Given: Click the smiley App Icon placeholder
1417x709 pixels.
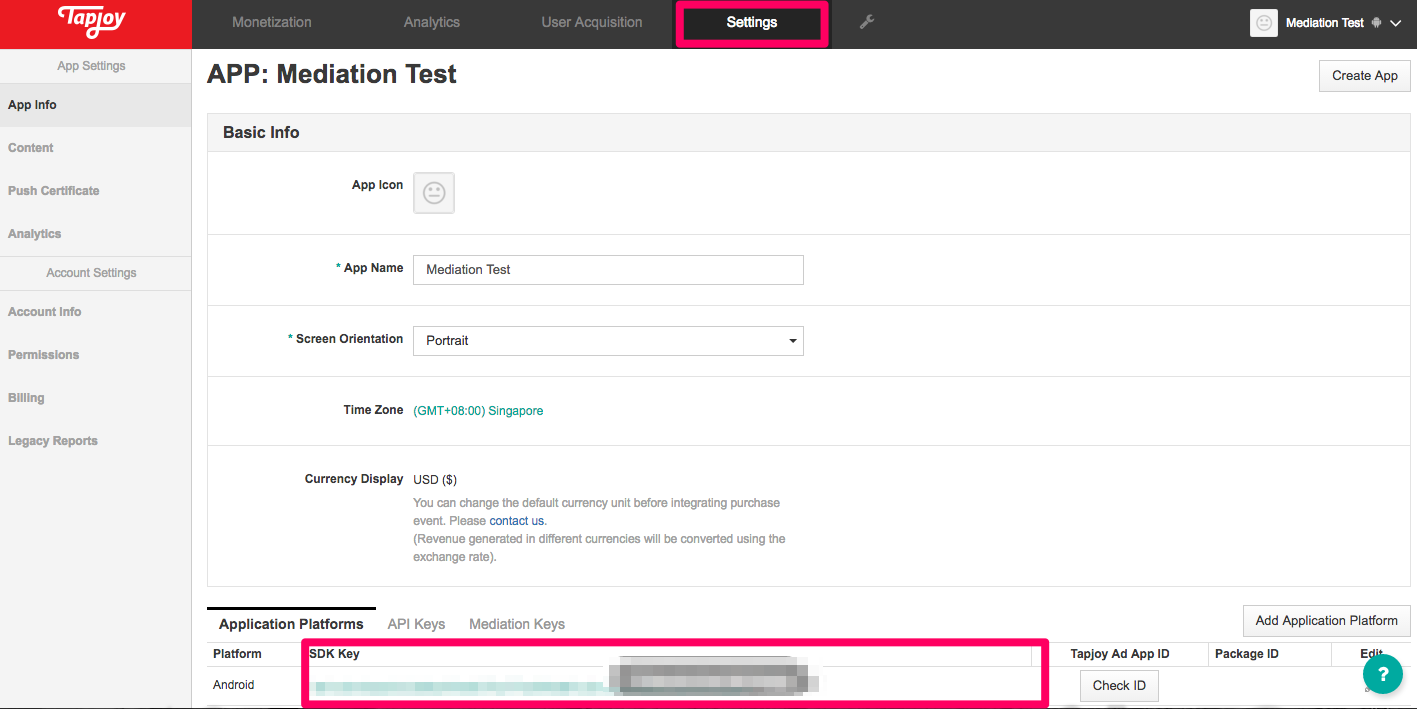Looking at the screenshot, I should tap(433, 192).
